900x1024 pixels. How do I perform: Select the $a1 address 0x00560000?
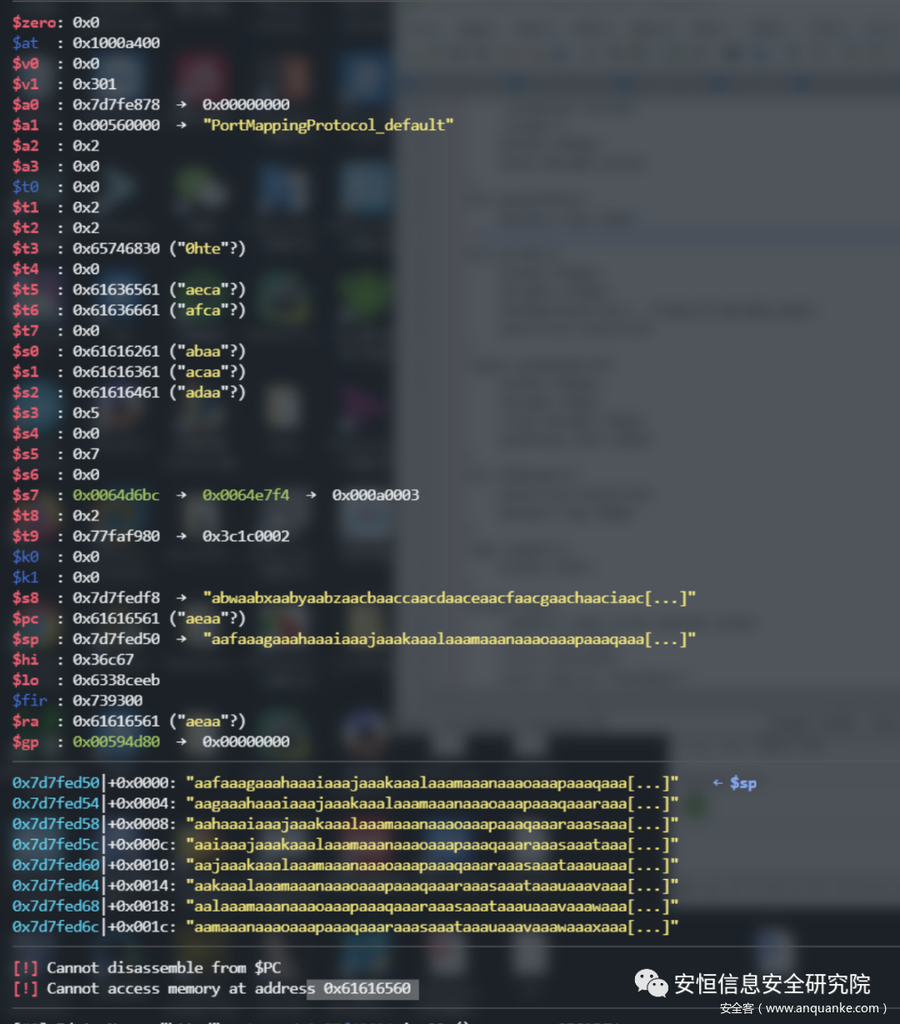116,125
